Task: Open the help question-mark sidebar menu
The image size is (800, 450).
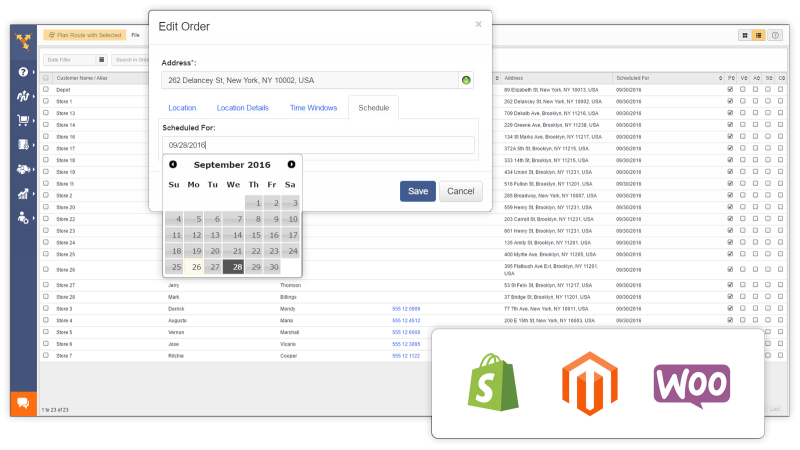Action: pos(23,72)
